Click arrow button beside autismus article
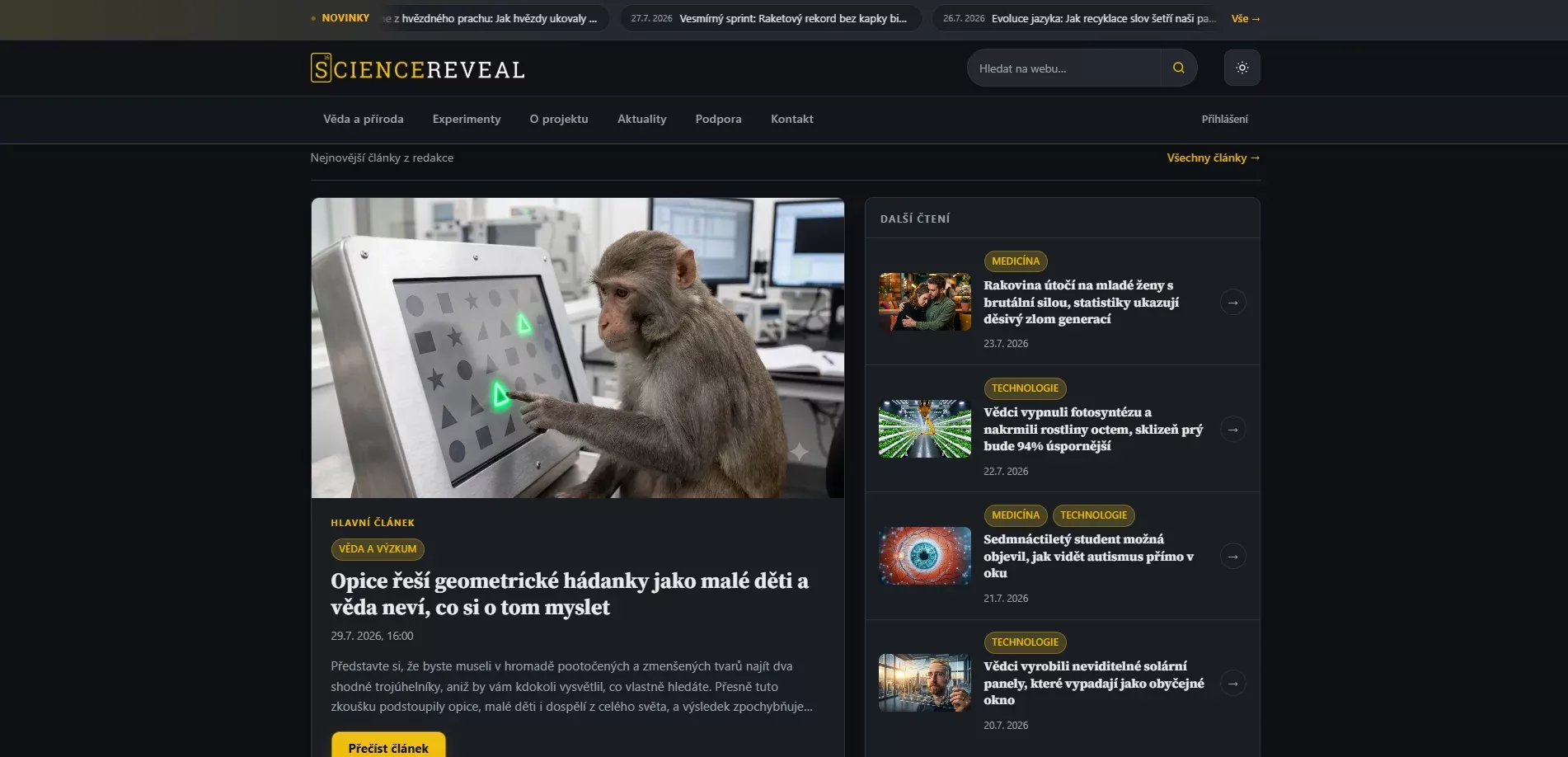The image size is (1568, 757). pyautogui.click(x=1232, y=557)
